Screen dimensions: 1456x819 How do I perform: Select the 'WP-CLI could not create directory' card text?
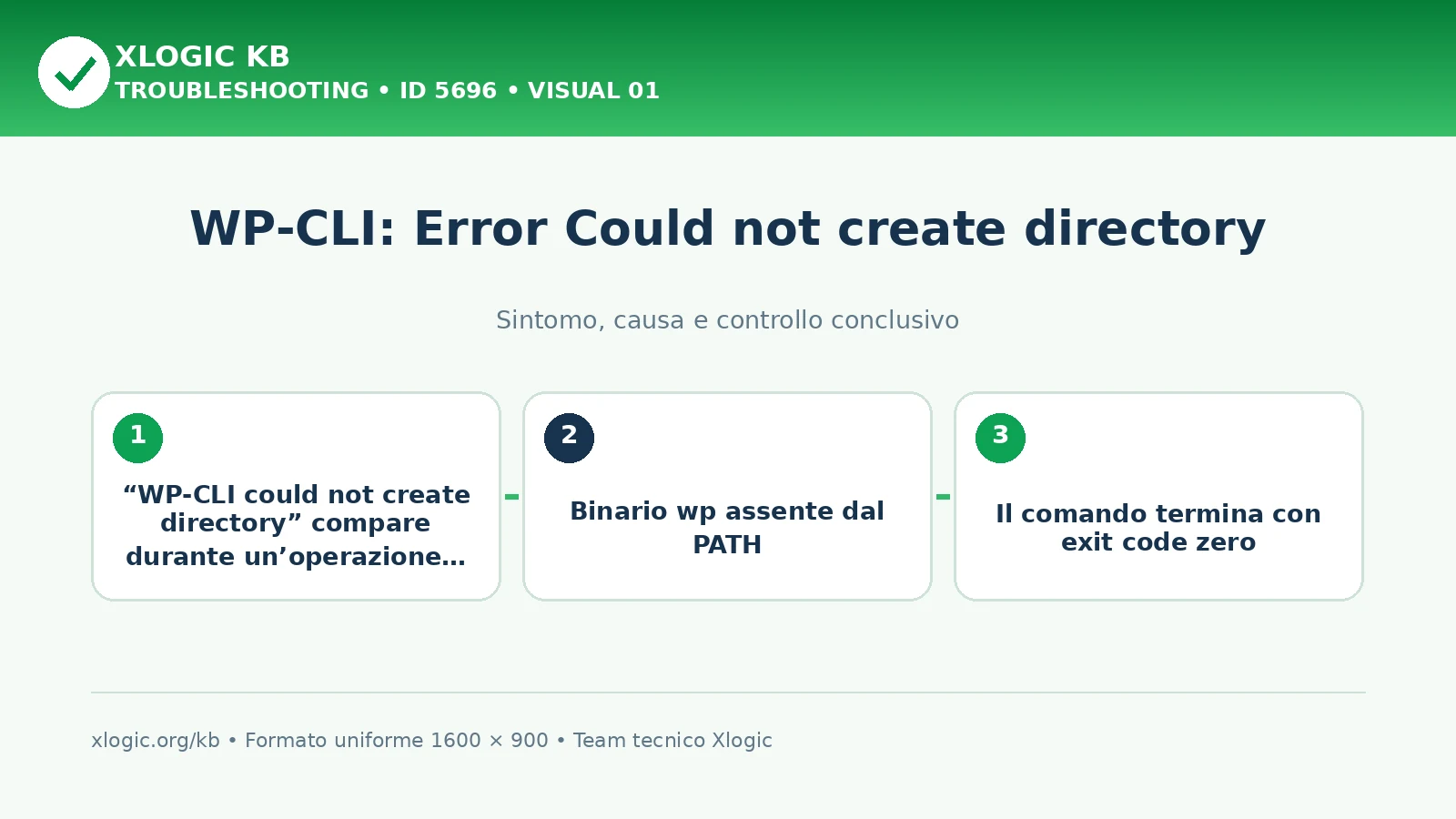point(297,525)
